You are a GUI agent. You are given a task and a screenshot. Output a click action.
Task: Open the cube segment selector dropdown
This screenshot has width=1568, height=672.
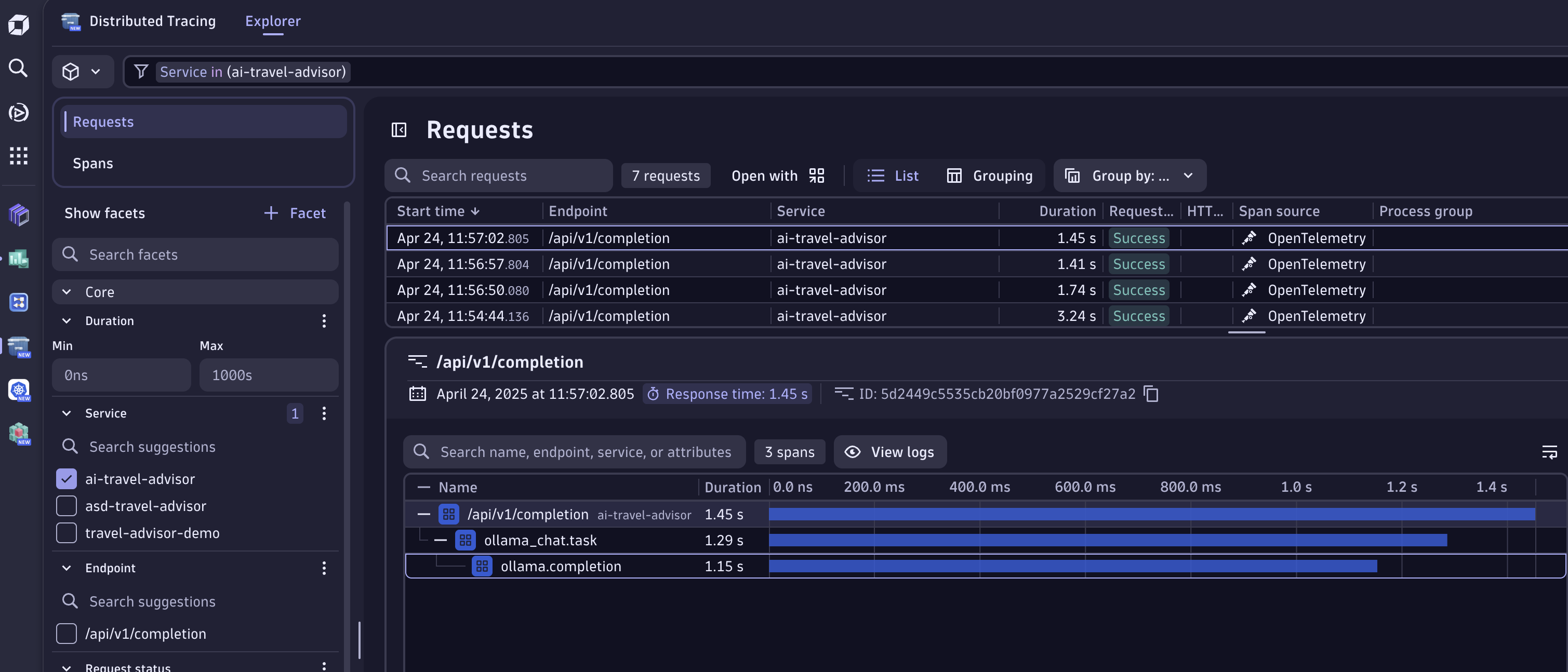tap(83, 72)
